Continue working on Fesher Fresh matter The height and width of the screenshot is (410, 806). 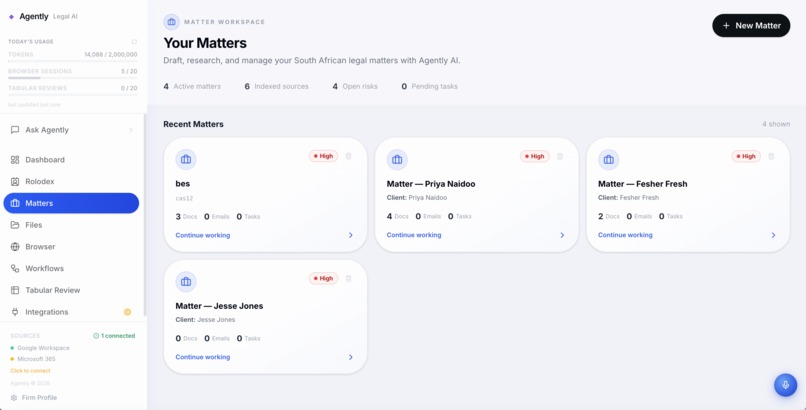625,235
